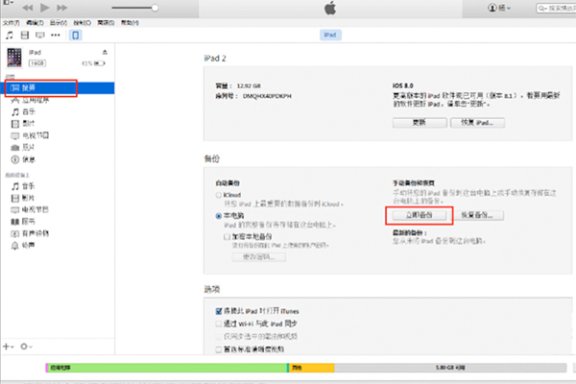Click the iPad 2 device title text
Viewport: 576px width, 384px height.
coord(215,58)
